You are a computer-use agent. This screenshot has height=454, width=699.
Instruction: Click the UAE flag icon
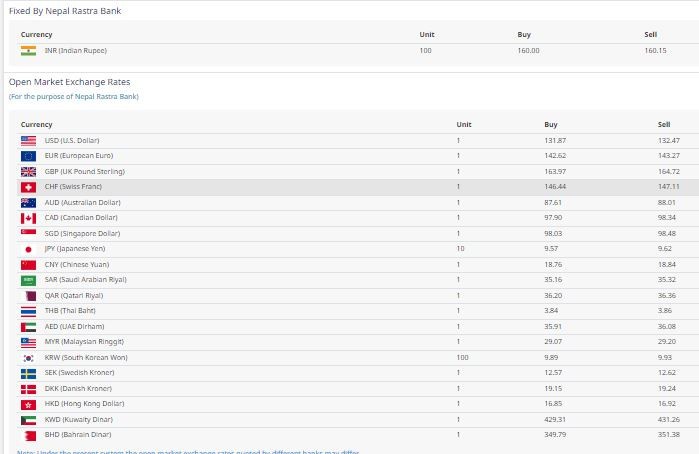coord(28,327)
